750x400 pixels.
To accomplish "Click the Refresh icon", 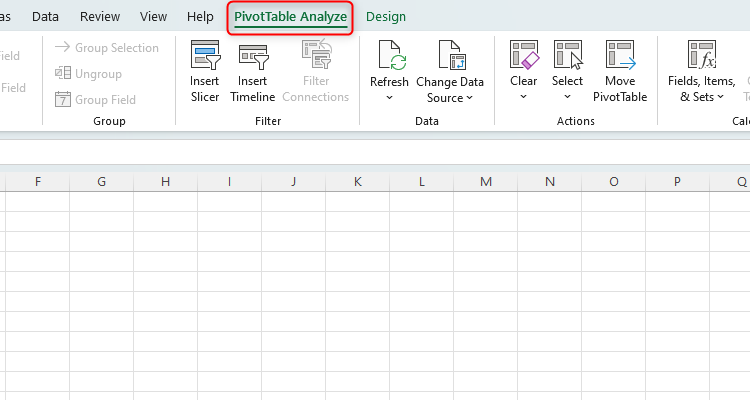I will point(389,56).
